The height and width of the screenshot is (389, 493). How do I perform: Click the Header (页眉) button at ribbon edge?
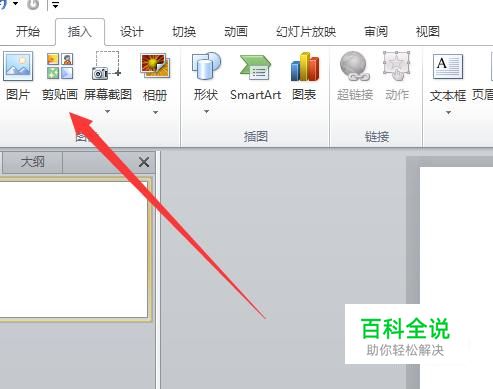[482, 76]
